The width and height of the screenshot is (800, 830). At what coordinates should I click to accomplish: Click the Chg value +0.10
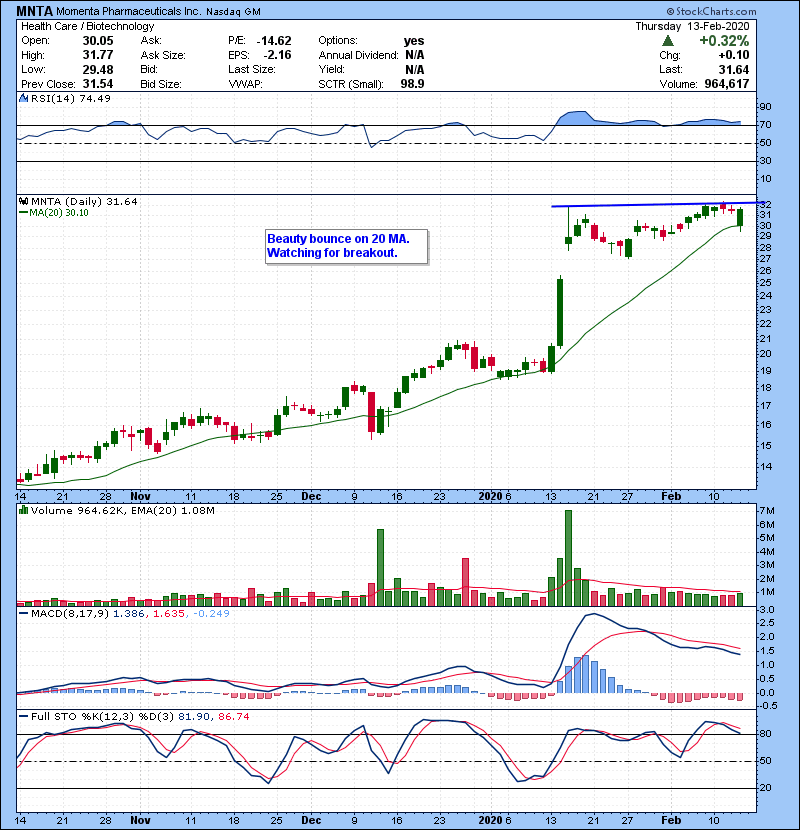point(734,55)
